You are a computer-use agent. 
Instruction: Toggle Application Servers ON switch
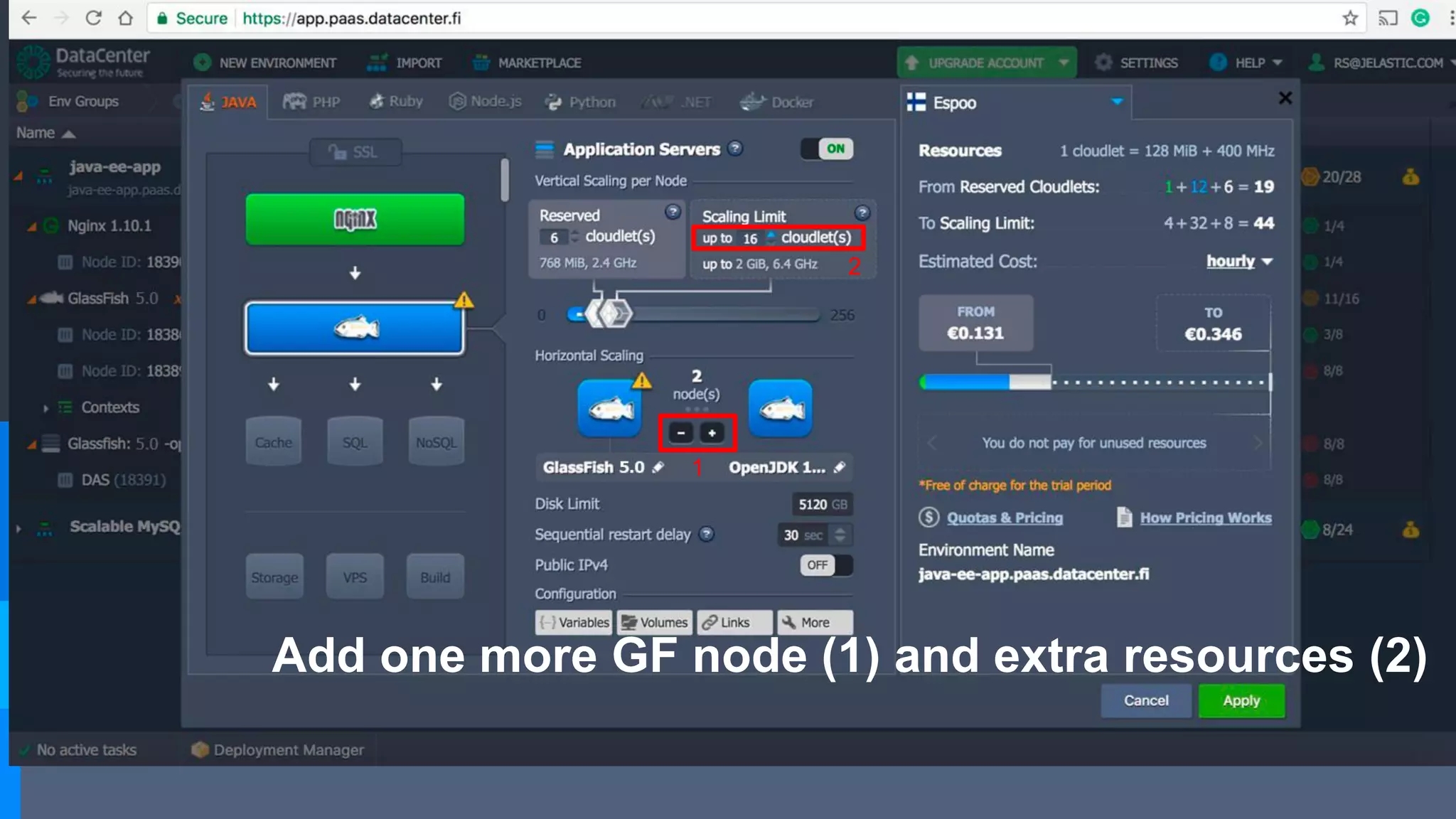pos(827,149)
